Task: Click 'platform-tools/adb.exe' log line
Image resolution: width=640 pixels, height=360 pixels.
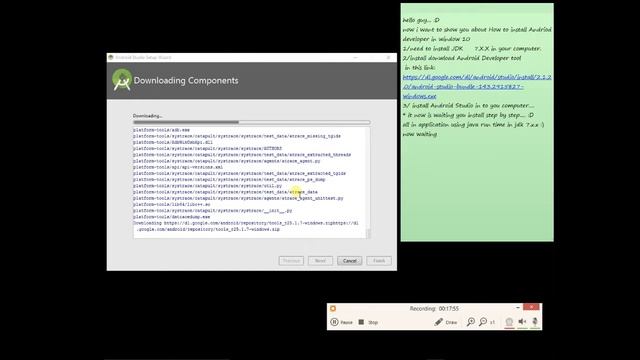Action: pos(161,130)
